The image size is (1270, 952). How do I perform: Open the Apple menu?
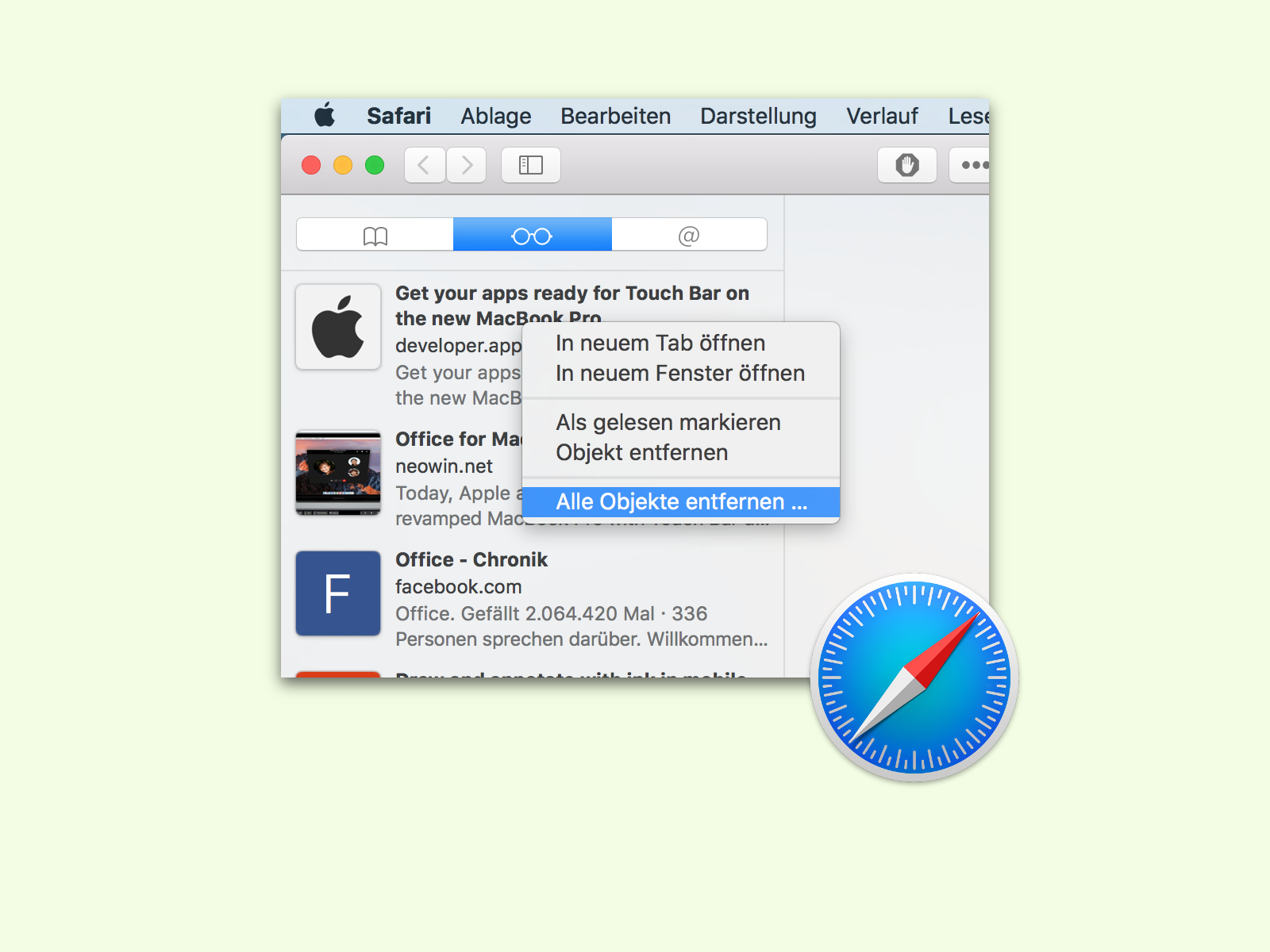pyautogui.click(x=325, y=116)
